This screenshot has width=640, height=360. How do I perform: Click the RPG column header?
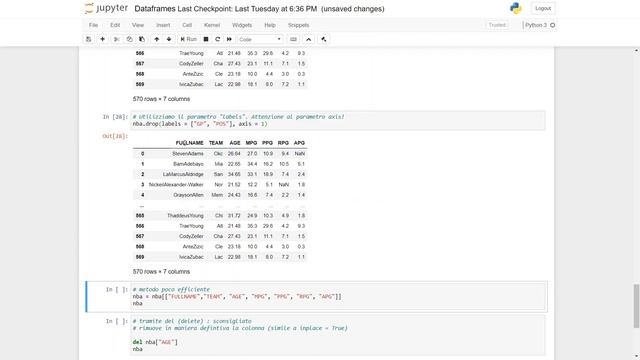point(283,143)
